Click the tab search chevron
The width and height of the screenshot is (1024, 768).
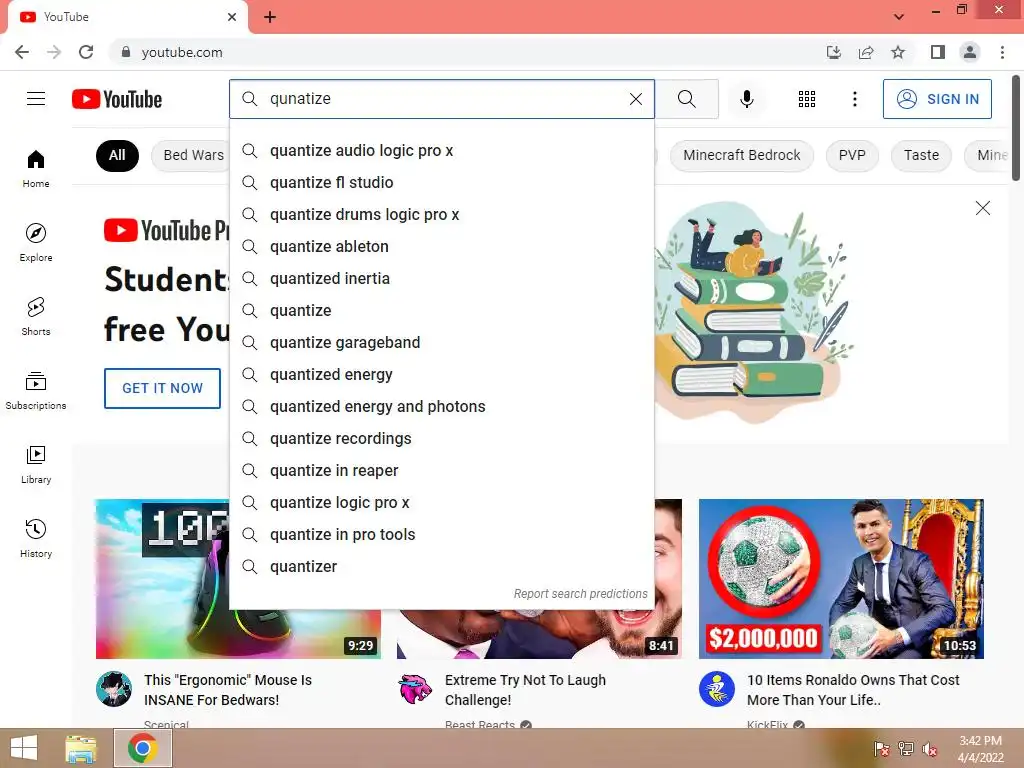point(899,17)
